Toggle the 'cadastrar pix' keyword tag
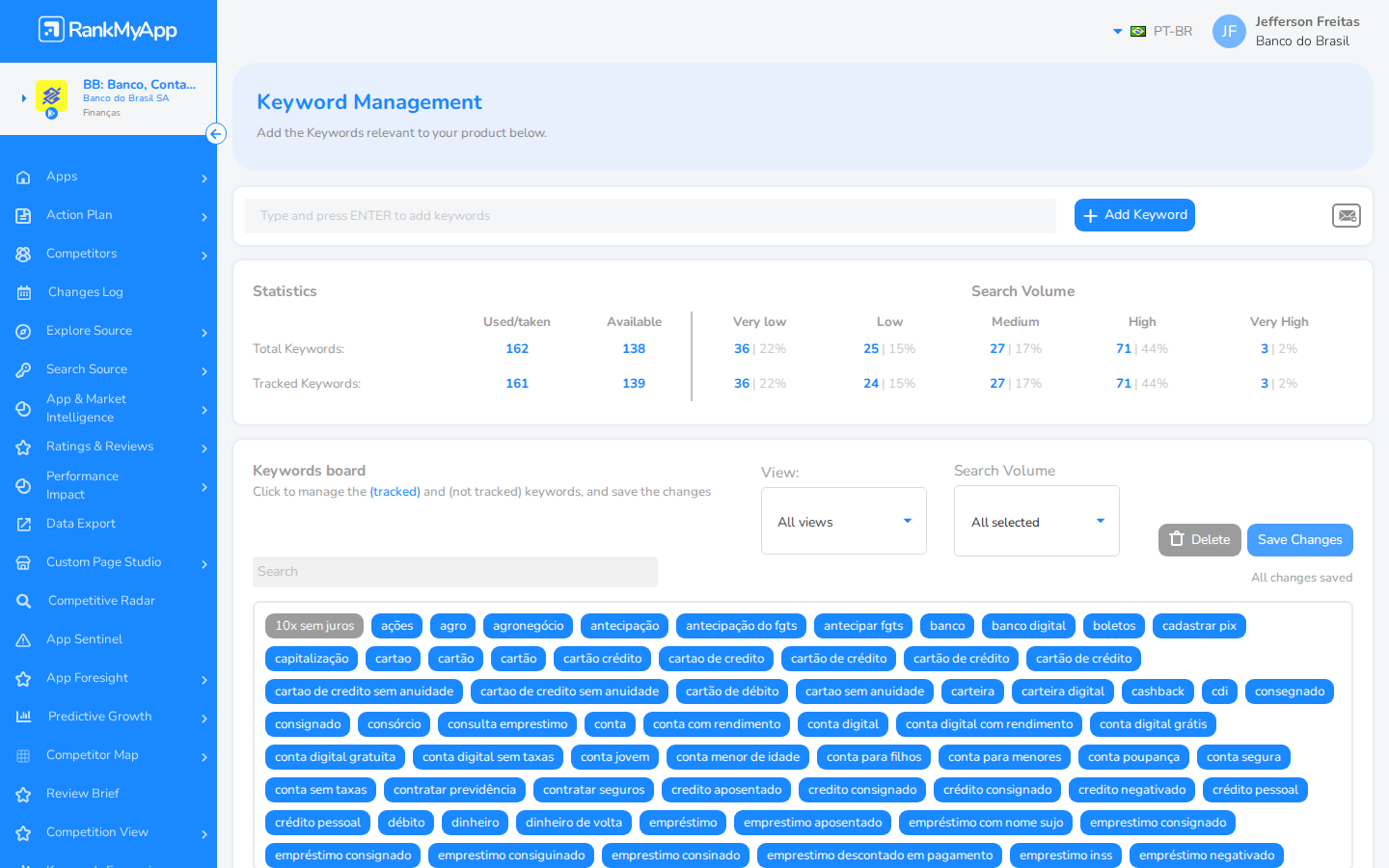This screenshot has height=868, width=1389. tap(1199, 626)
